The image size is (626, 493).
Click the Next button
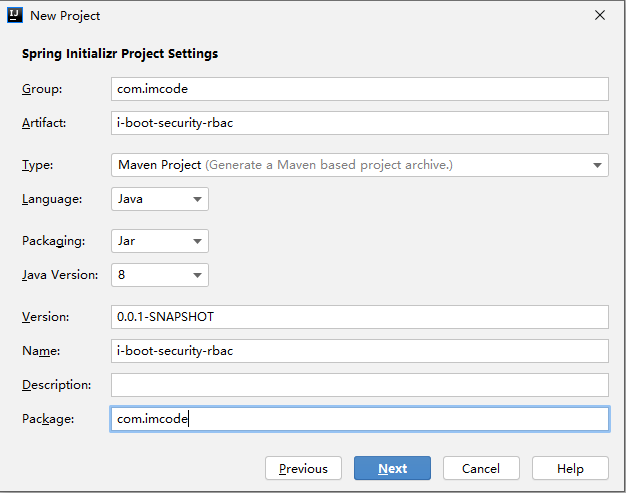pyautogui.click(x=392, y=468)
